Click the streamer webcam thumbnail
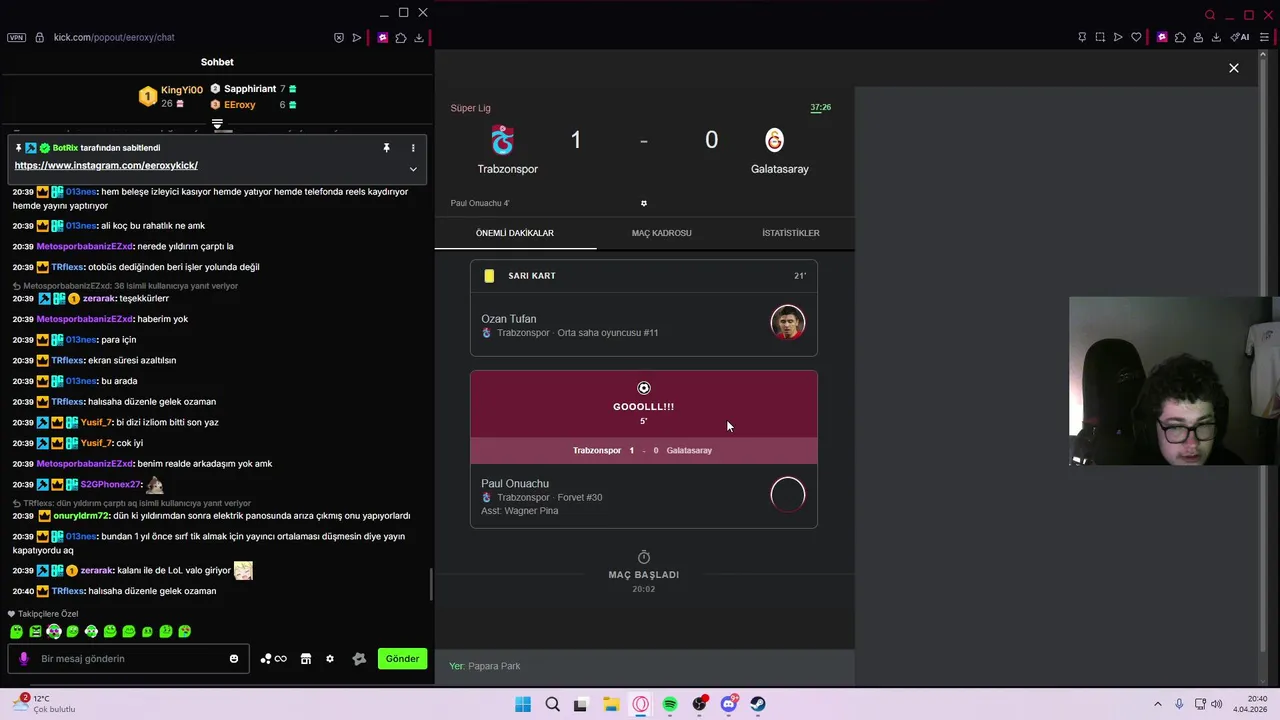The height and width of the screenshot is (720, 1280). click(x=1174, y=382)
